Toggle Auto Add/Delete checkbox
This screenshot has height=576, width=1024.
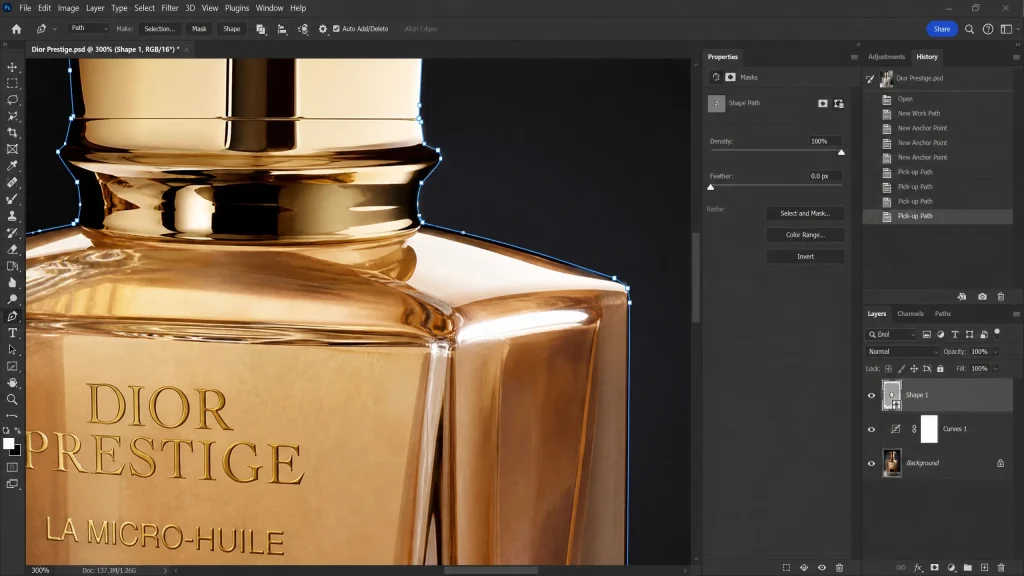click(x=336, y=29)
